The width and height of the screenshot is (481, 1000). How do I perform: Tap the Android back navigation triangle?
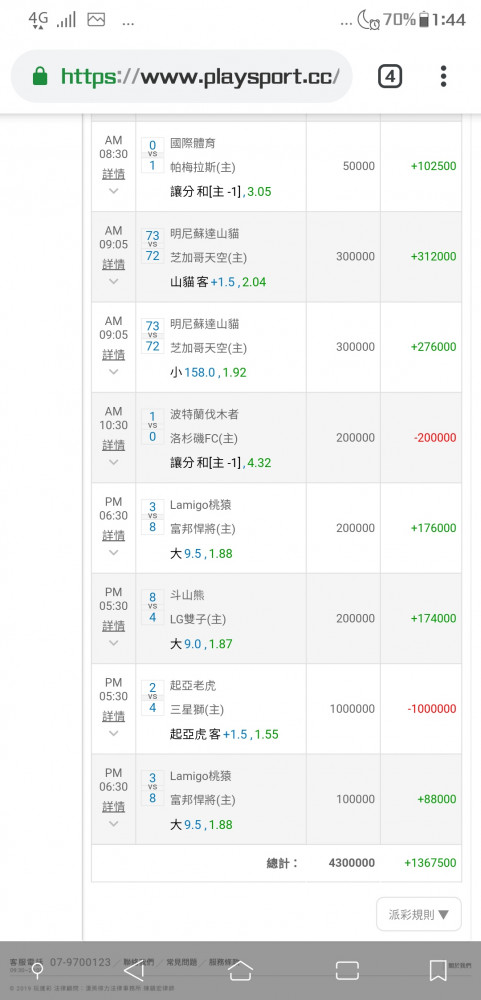coord(133,970)
